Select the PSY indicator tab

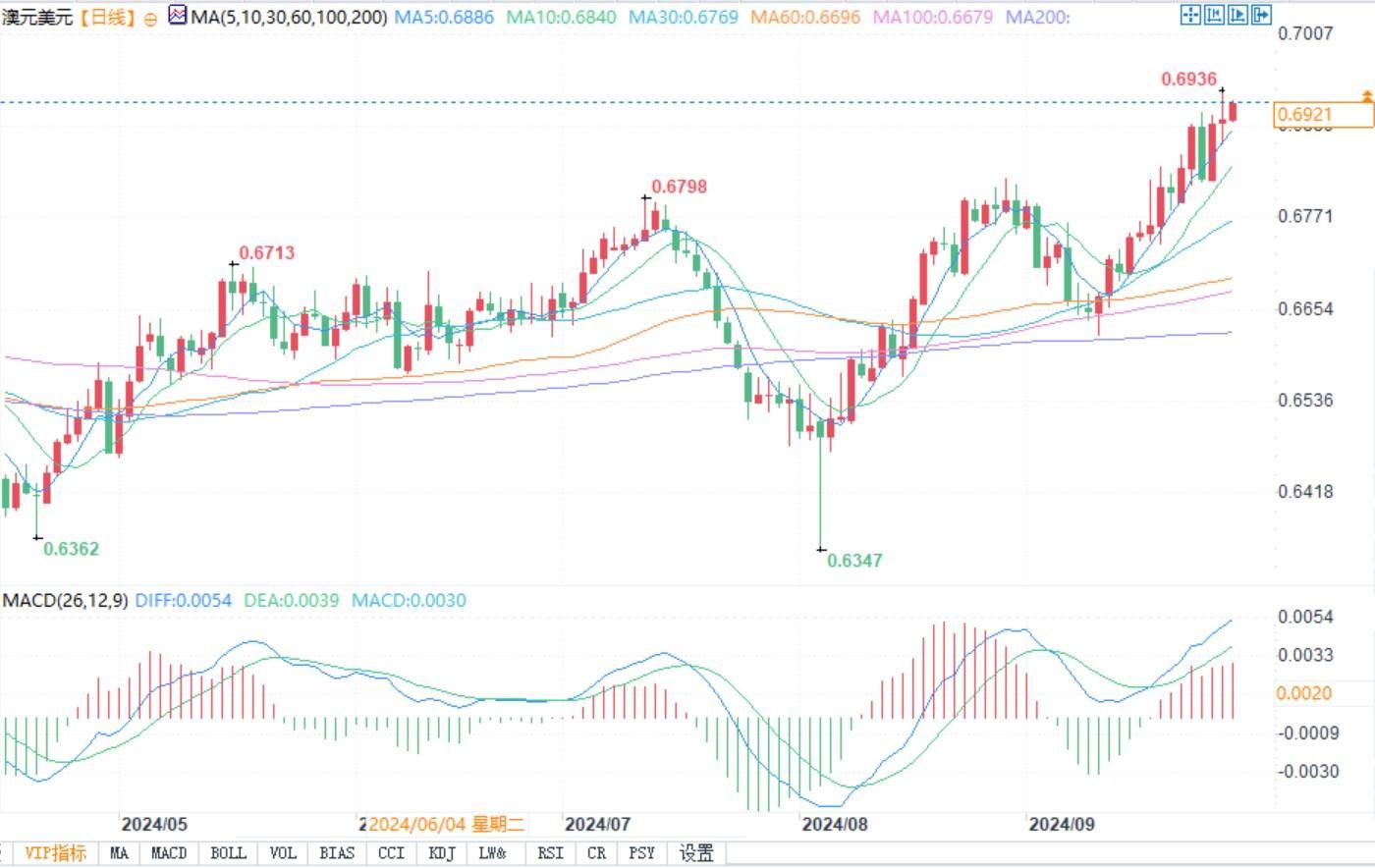[x=641, y=852]
